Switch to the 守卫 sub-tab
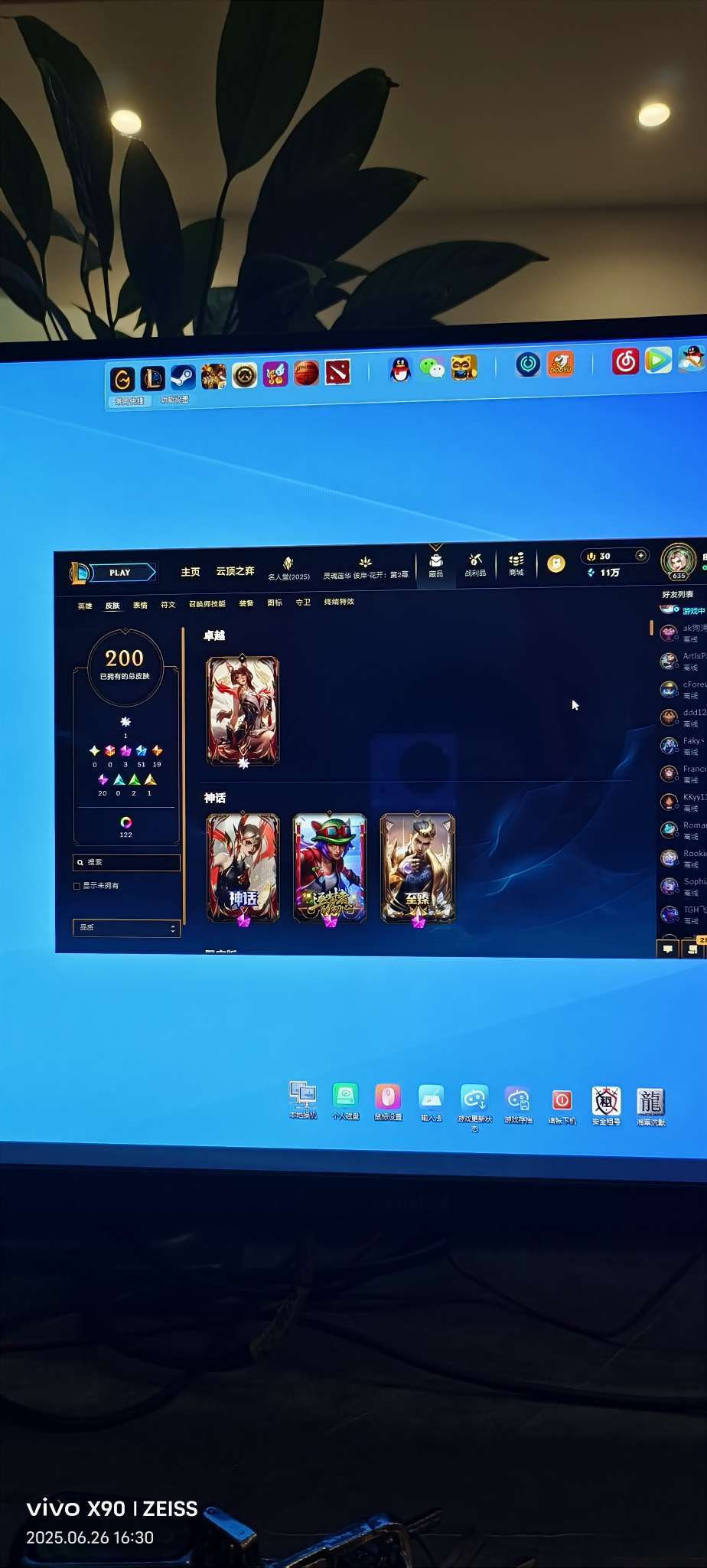The width and height of the screenshot is (707, 1568). [303, 602]
